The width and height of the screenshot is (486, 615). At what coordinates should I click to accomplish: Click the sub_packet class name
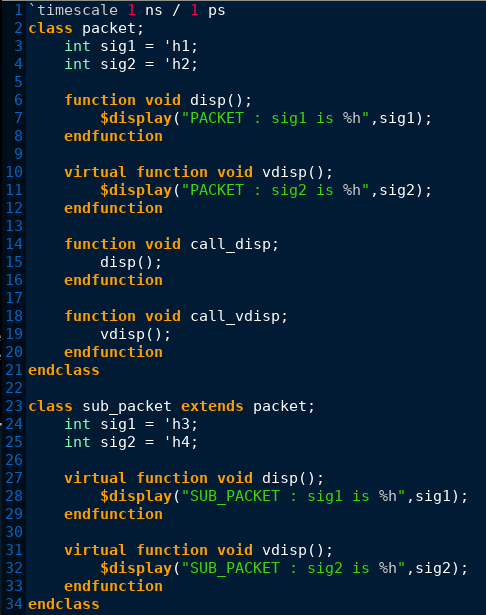127,406
